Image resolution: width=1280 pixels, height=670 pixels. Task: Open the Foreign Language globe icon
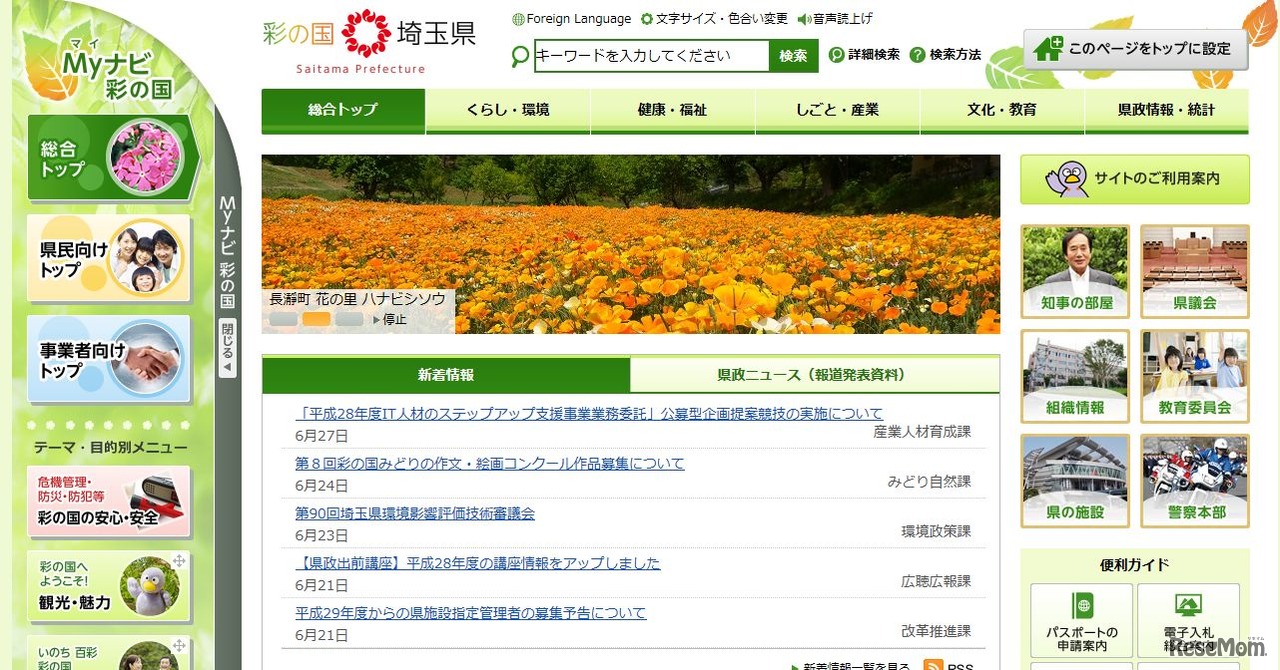coord(518,18)
